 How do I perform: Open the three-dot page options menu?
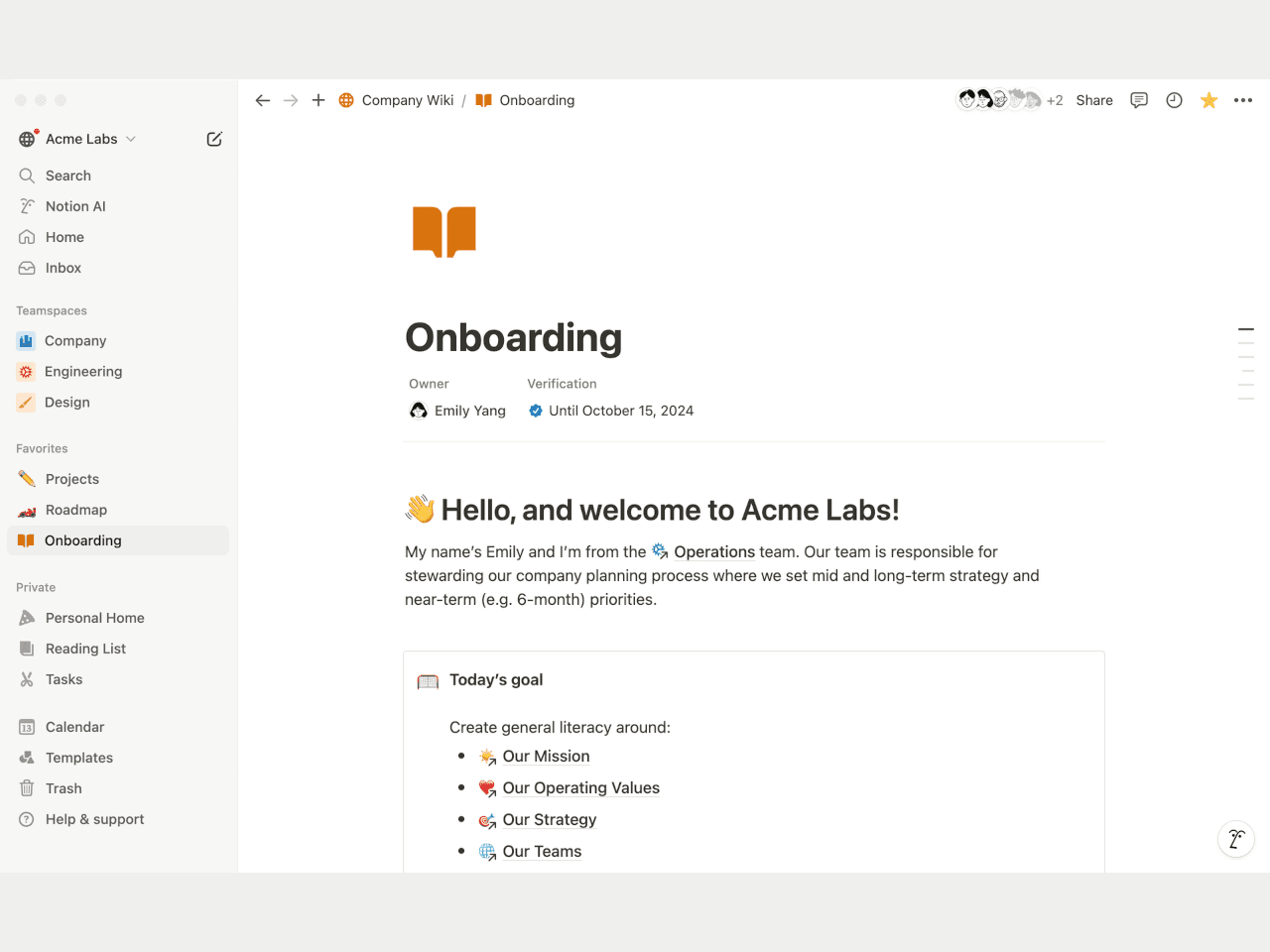click(1243, 100)
